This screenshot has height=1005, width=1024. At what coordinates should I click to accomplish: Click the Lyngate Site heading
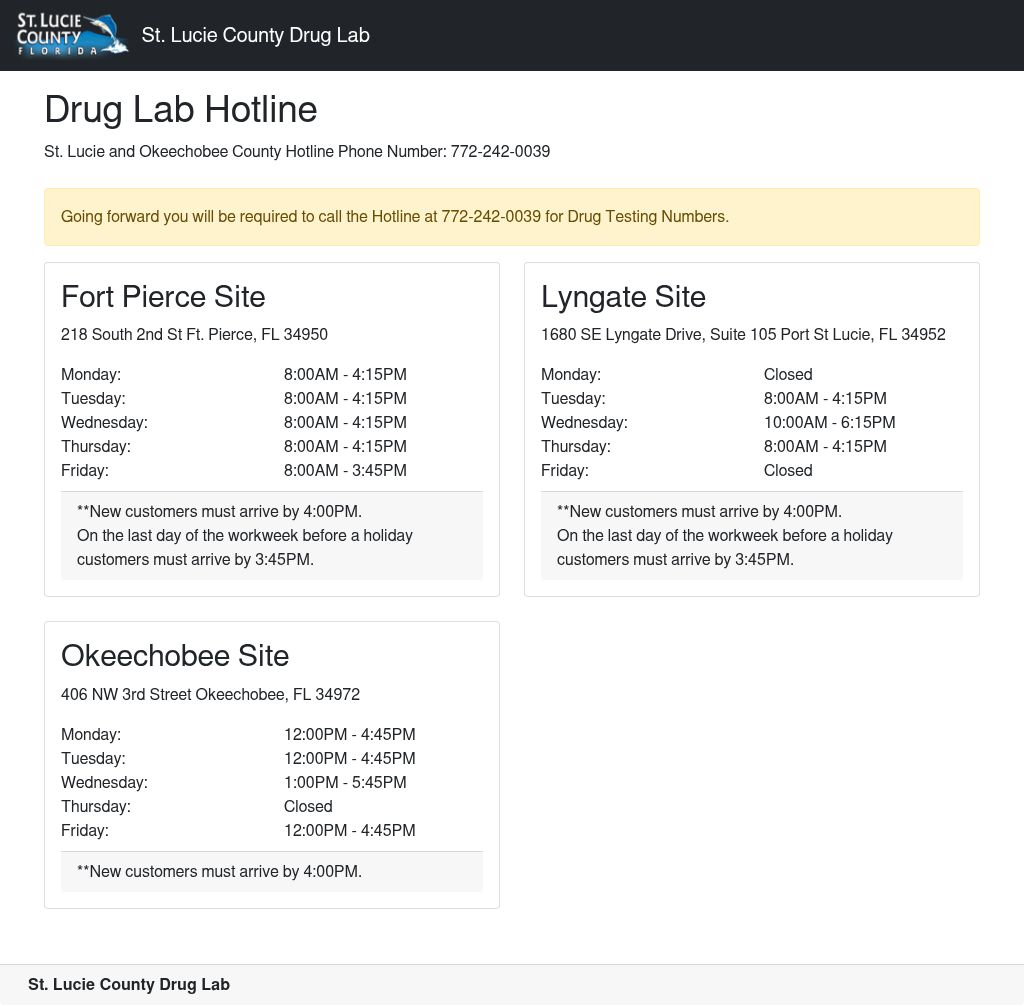click(623, 297)
